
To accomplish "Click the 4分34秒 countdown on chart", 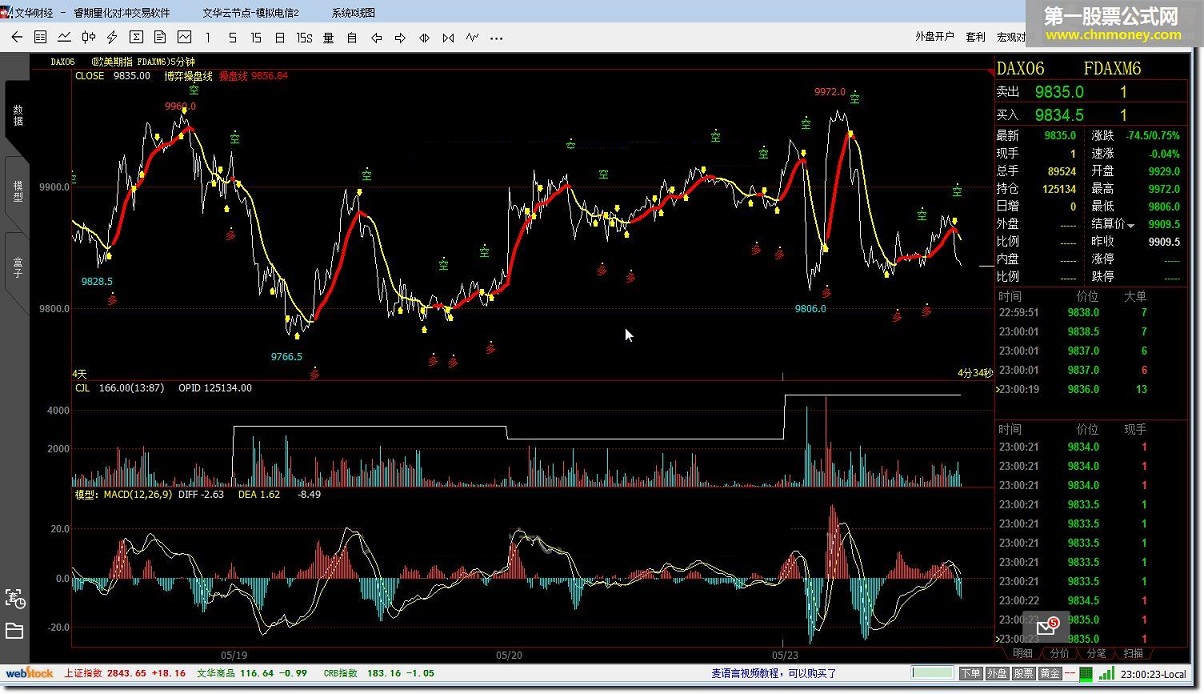I will [975, 373].
